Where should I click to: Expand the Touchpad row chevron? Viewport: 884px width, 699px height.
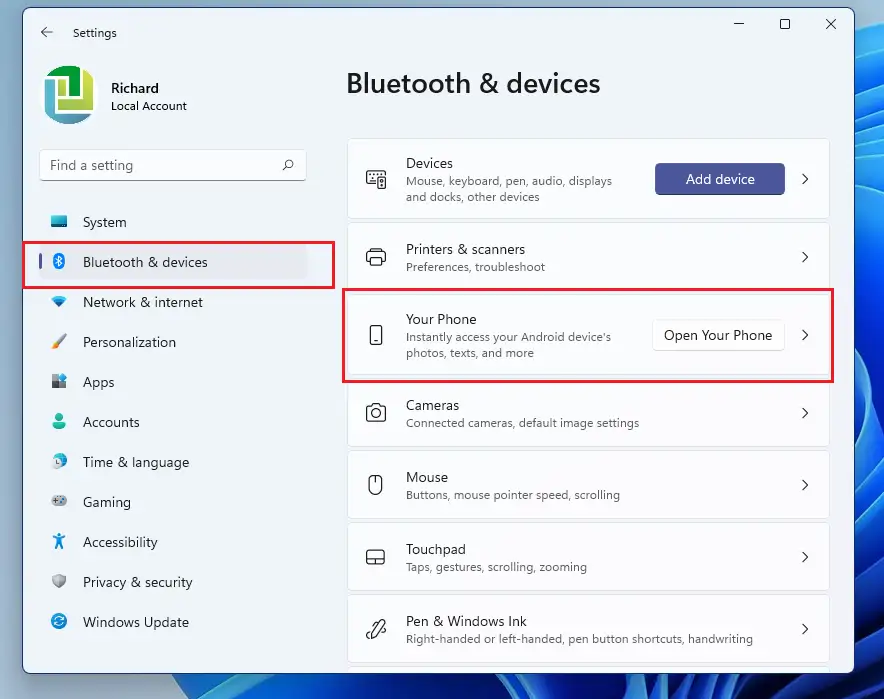[x=805, y=557]
